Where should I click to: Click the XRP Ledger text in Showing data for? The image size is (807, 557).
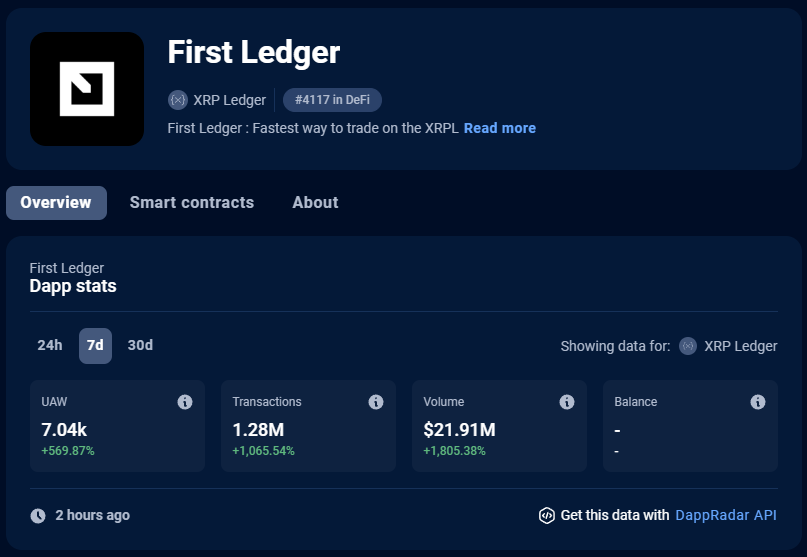tap(741, 346)
